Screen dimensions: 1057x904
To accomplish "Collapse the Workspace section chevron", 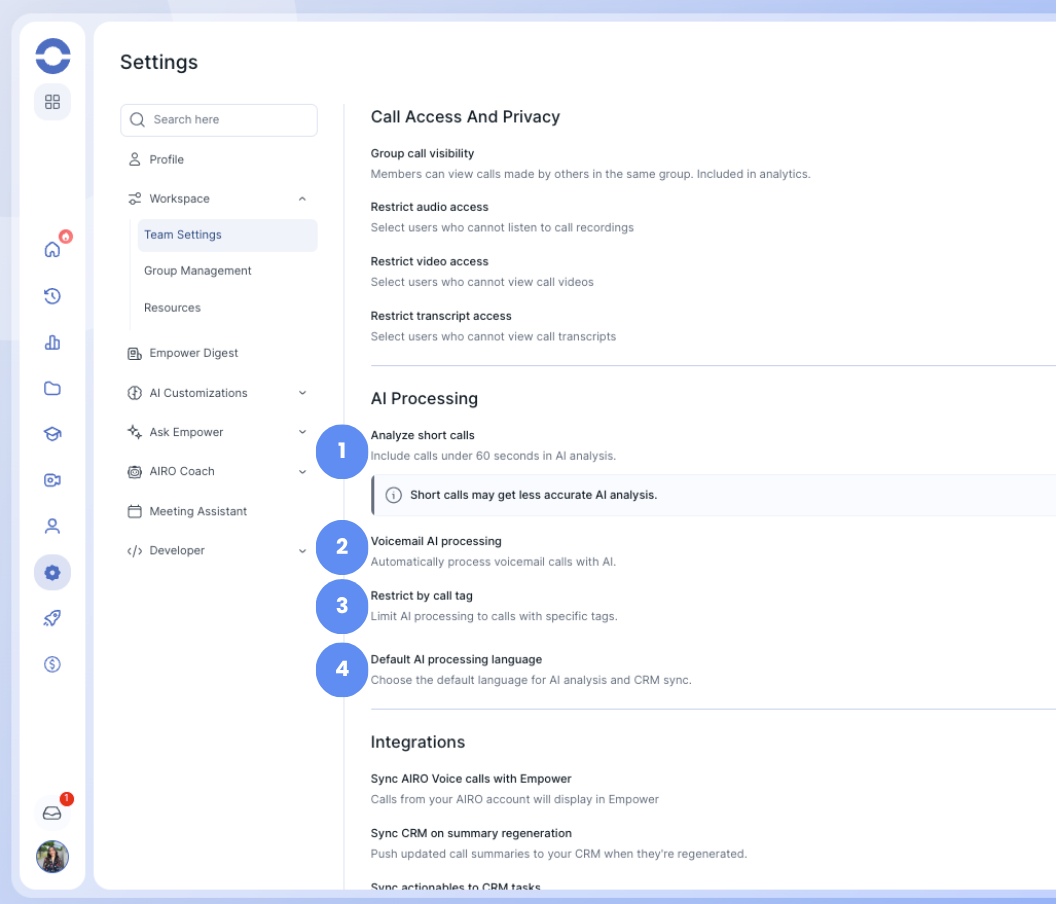I will click(302, 199).
